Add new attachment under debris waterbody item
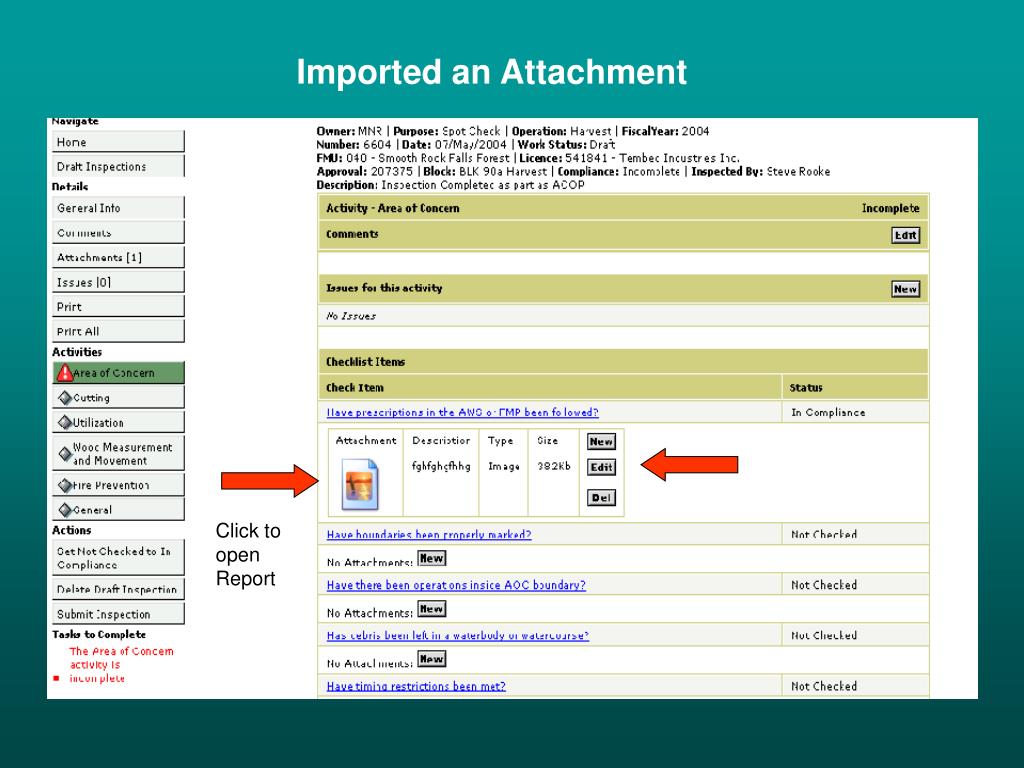 coord(432,659)
